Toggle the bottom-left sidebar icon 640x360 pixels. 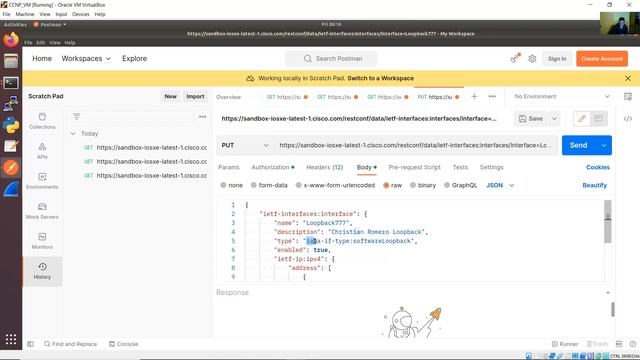click(x=30, y=344)
